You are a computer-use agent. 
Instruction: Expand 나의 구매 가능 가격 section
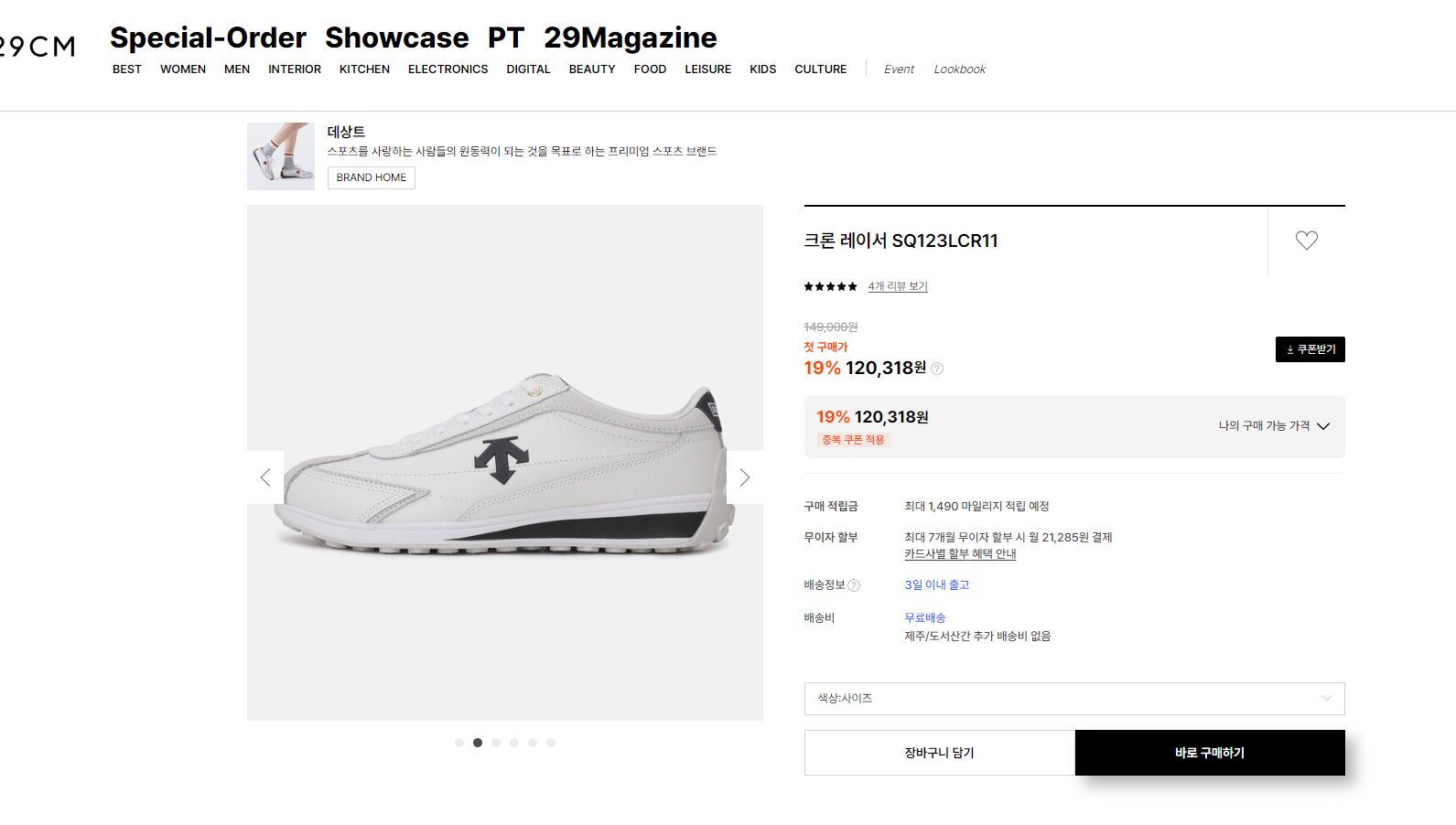tap(1273, 426)
